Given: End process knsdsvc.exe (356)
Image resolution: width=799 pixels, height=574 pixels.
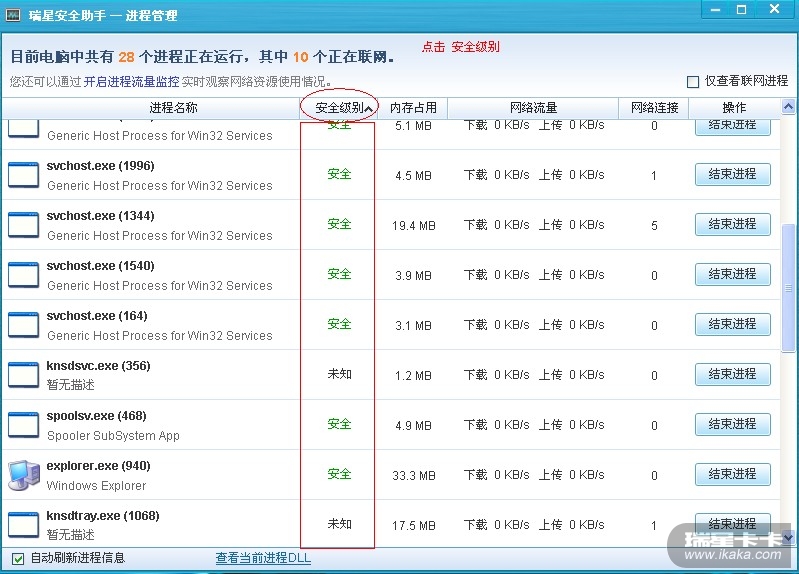Looking at the screenshot, I should (733, 374).
